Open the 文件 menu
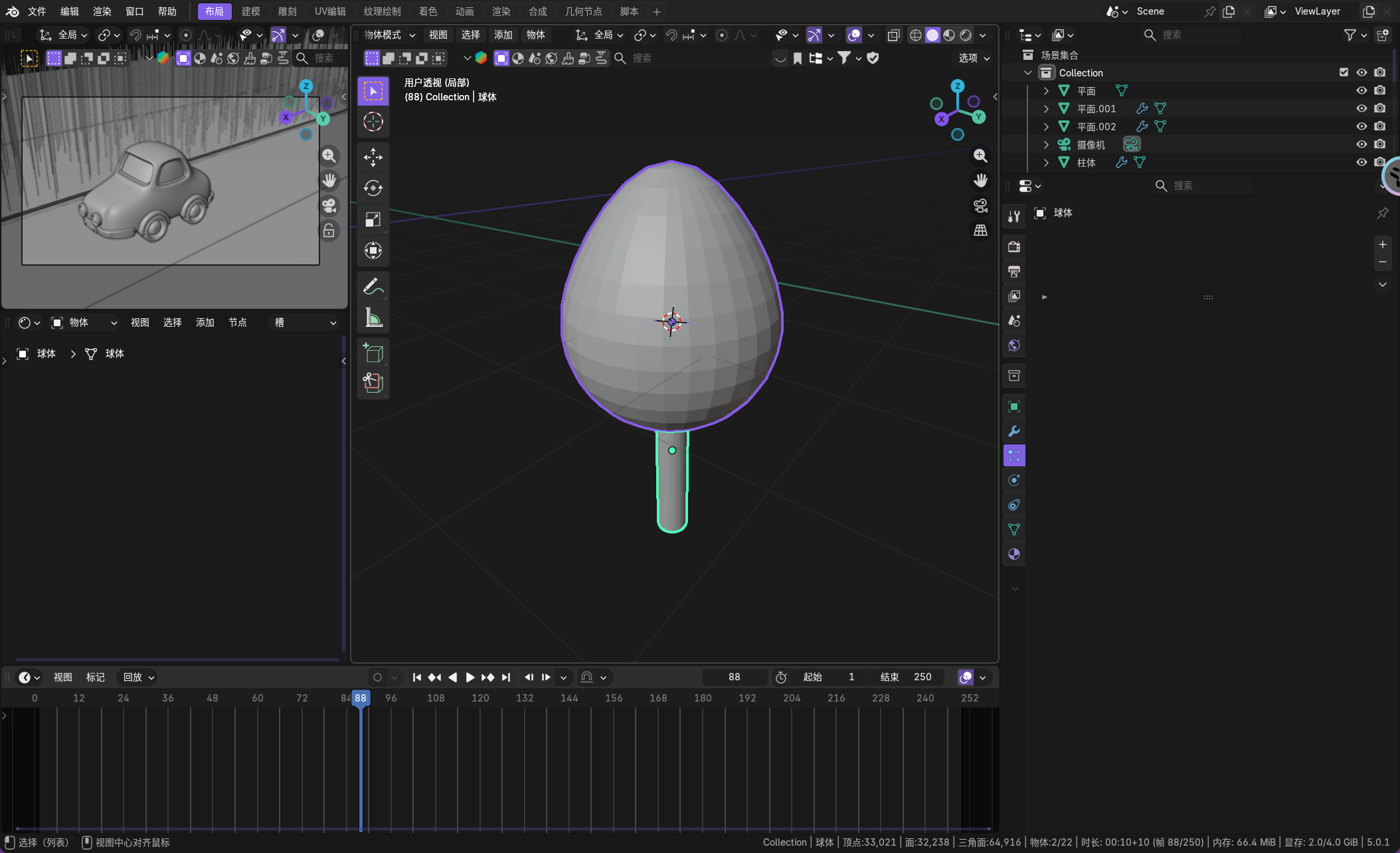 [x=37, y=11]
